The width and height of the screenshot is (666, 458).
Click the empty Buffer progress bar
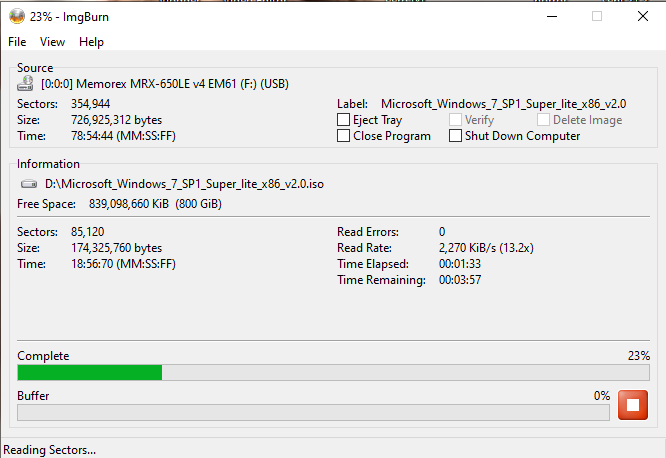[x=313, y=413]
